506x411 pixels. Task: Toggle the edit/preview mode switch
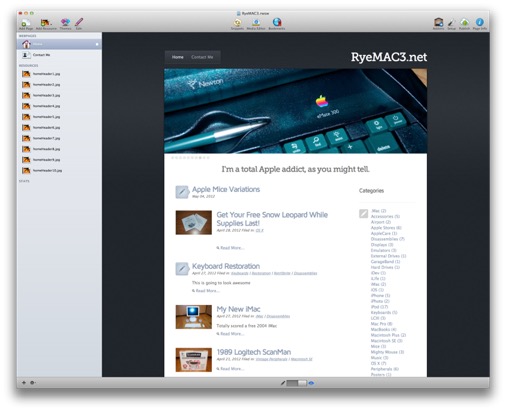(x=296, y=383)
